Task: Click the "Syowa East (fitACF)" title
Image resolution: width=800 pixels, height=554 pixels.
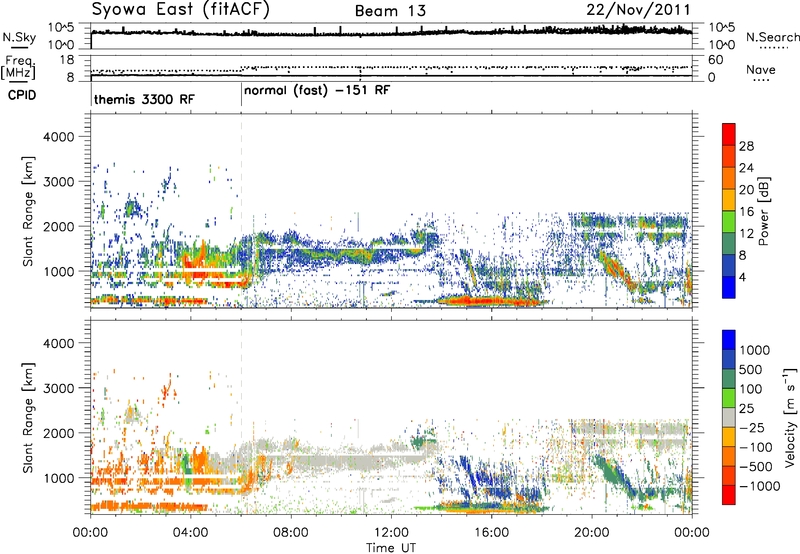Action: click(x=181, y=10)
